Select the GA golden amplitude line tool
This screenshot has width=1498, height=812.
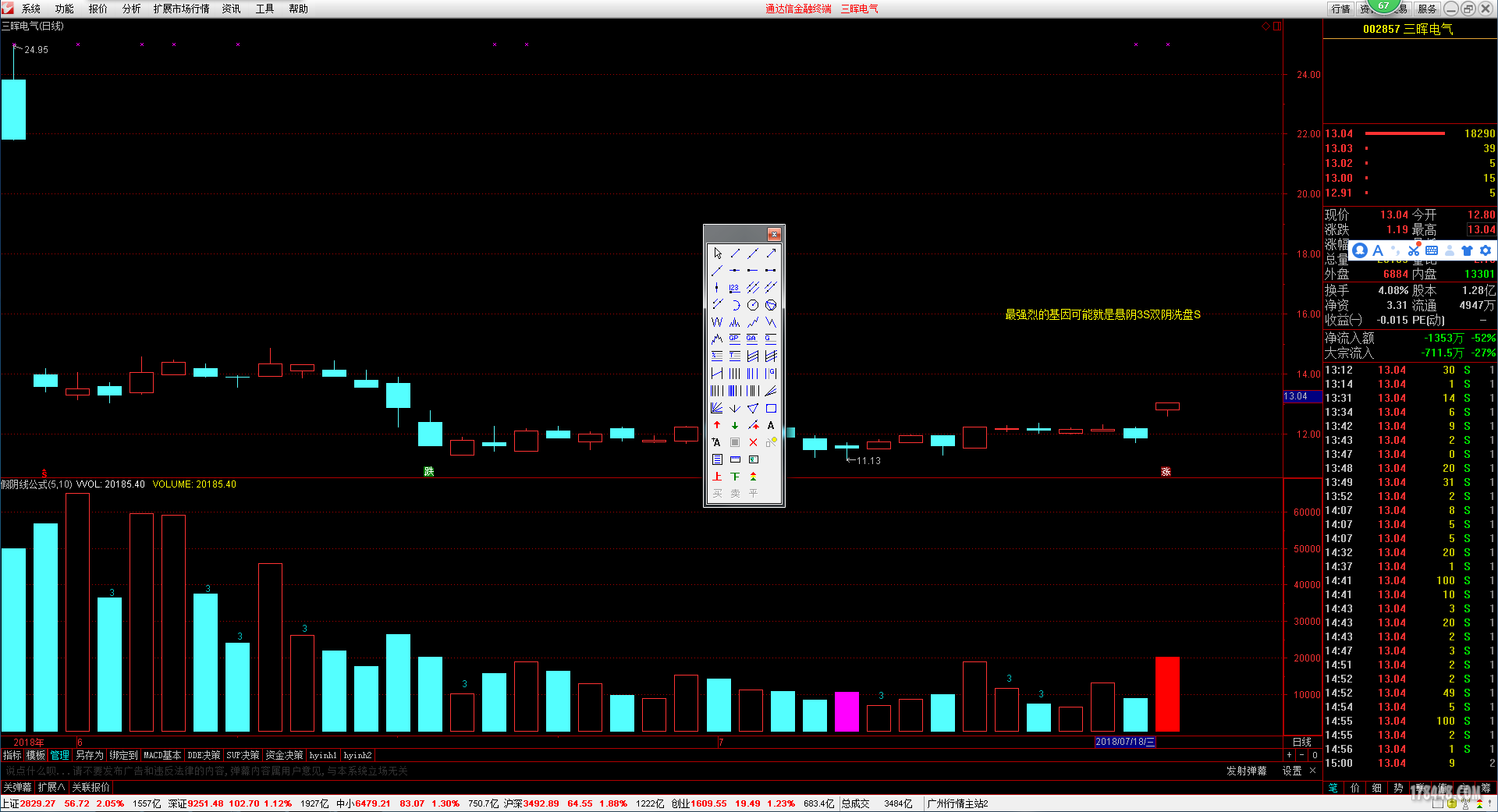pyautogui.click(x=753, y=339)
